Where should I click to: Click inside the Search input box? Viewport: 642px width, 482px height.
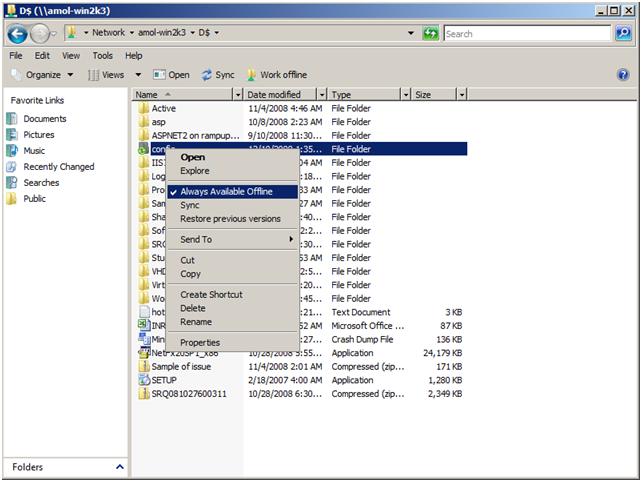click(527, 34)
